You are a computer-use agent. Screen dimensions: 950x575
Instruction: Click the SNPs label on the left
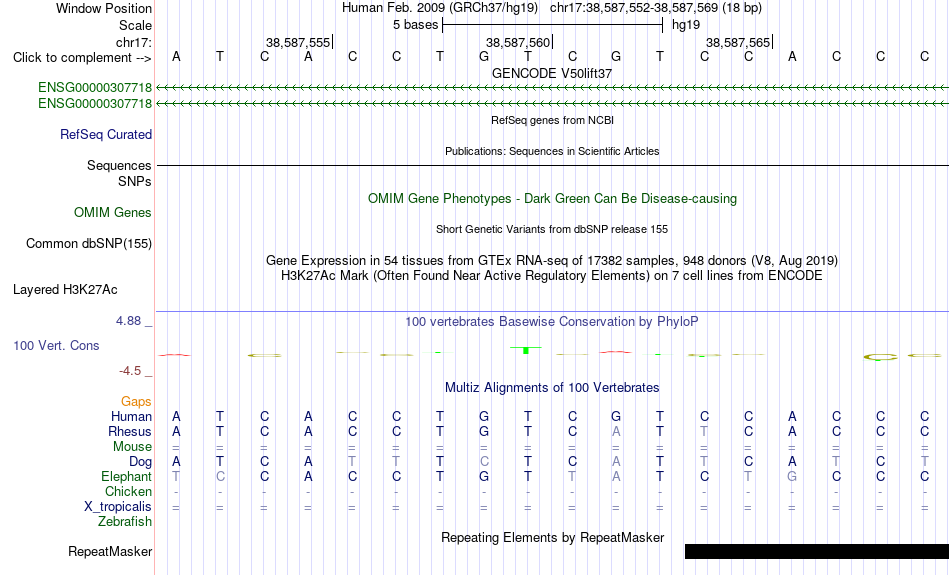(135, 181)
